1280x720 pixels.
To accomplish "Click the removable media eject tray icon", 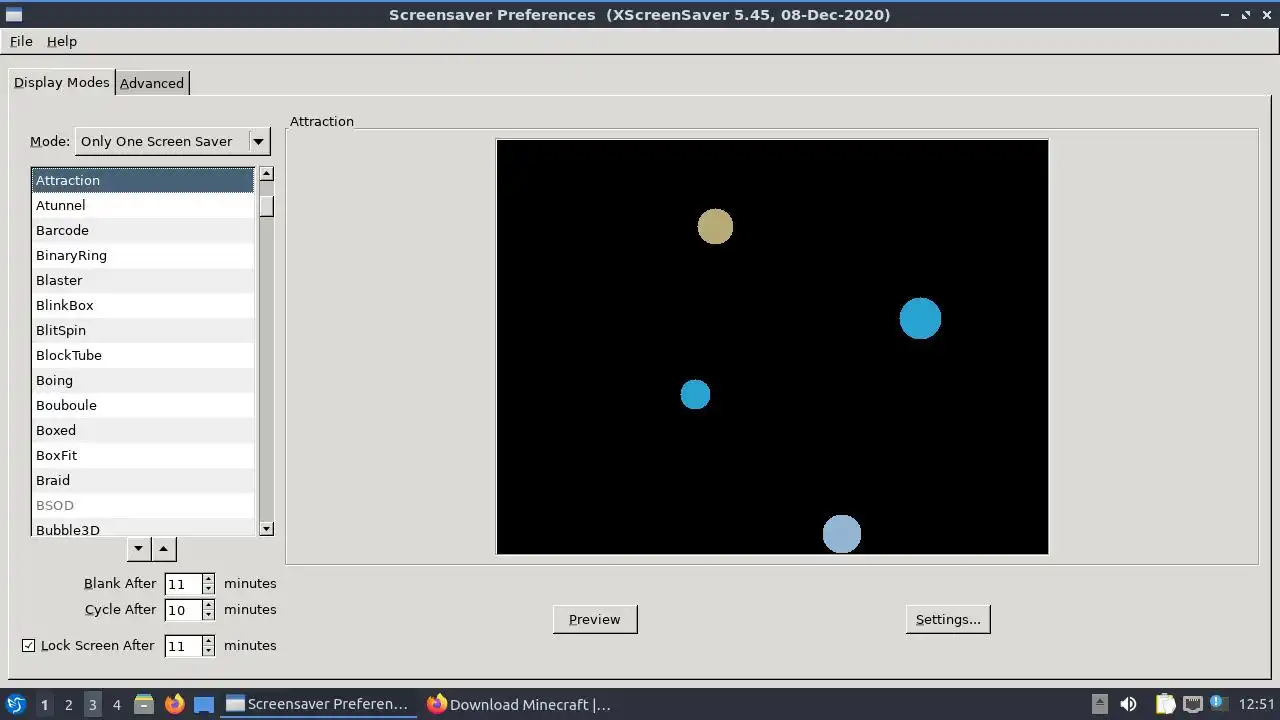I will pos(1099,704).
